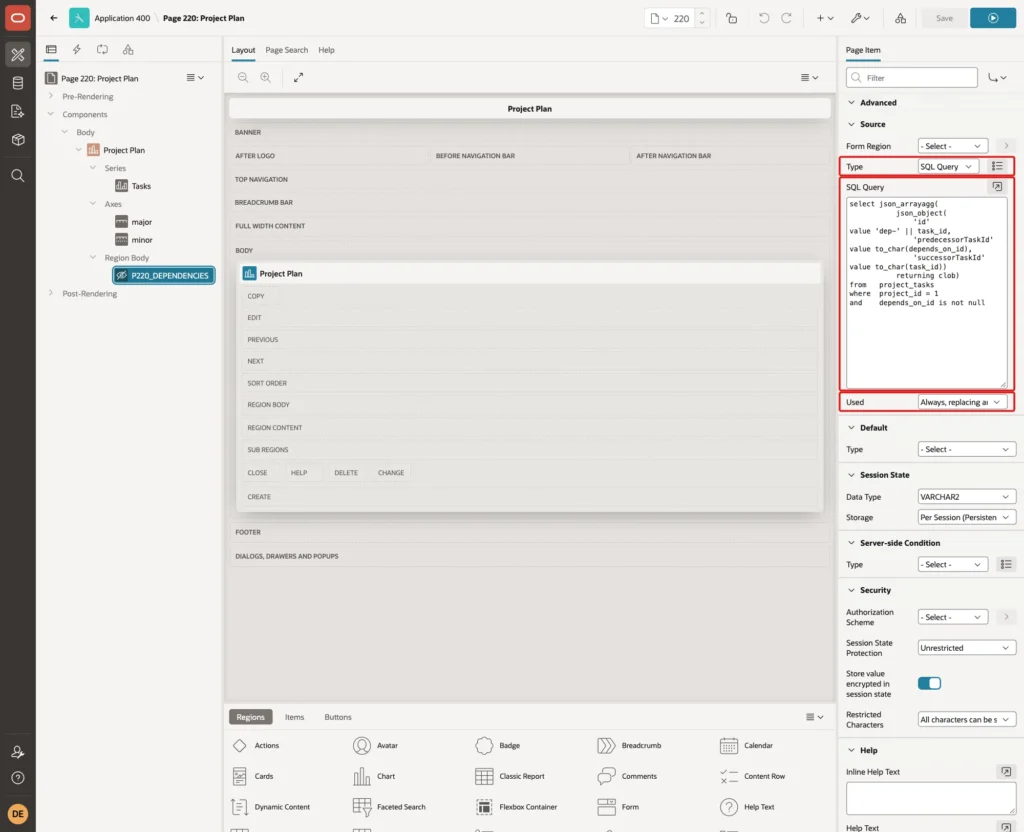1024x832 pixels.
Task: Undo the last change
Action: [x=763, y=18]
